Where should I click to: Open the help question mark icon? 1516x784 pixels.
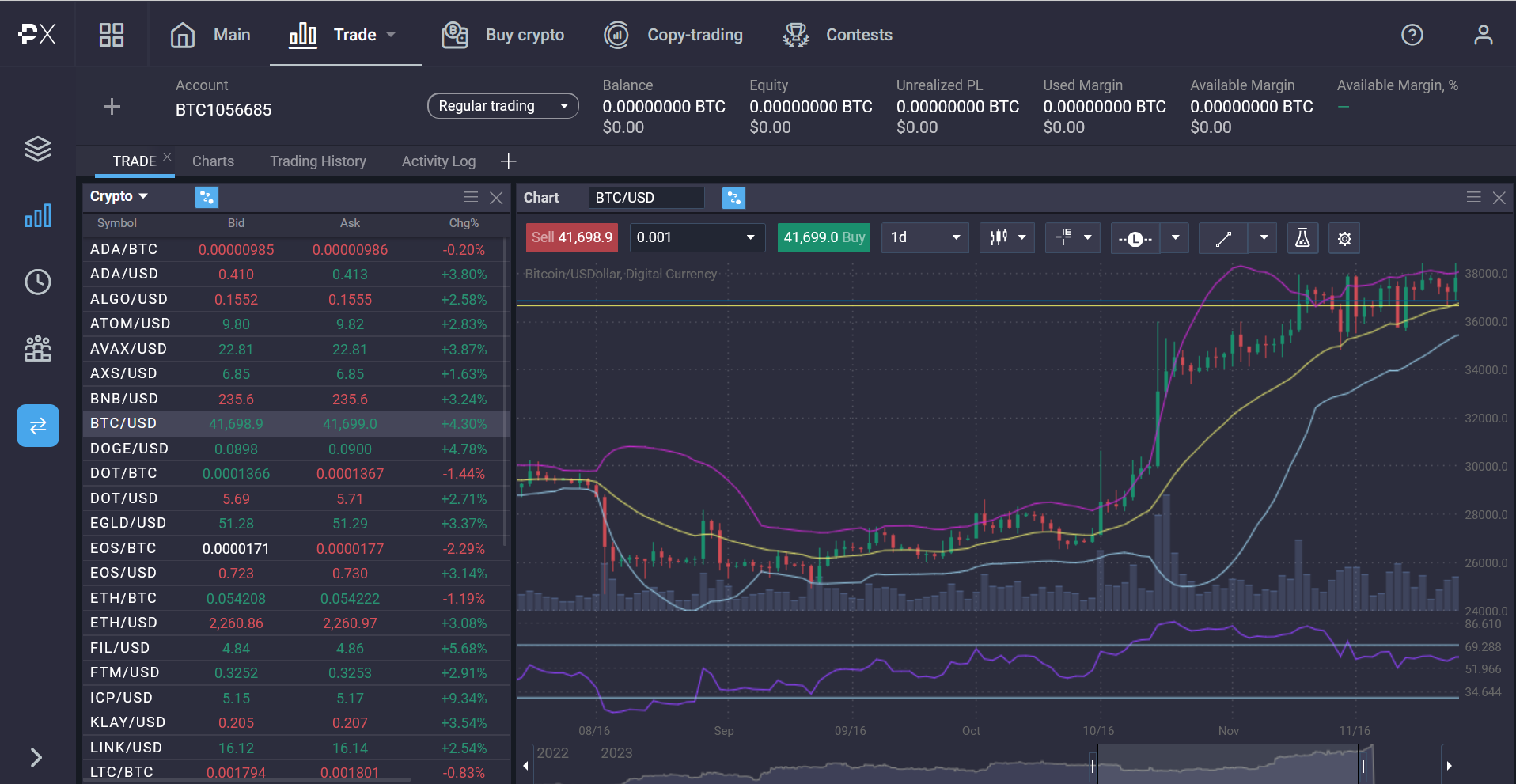coord(1412,35)
